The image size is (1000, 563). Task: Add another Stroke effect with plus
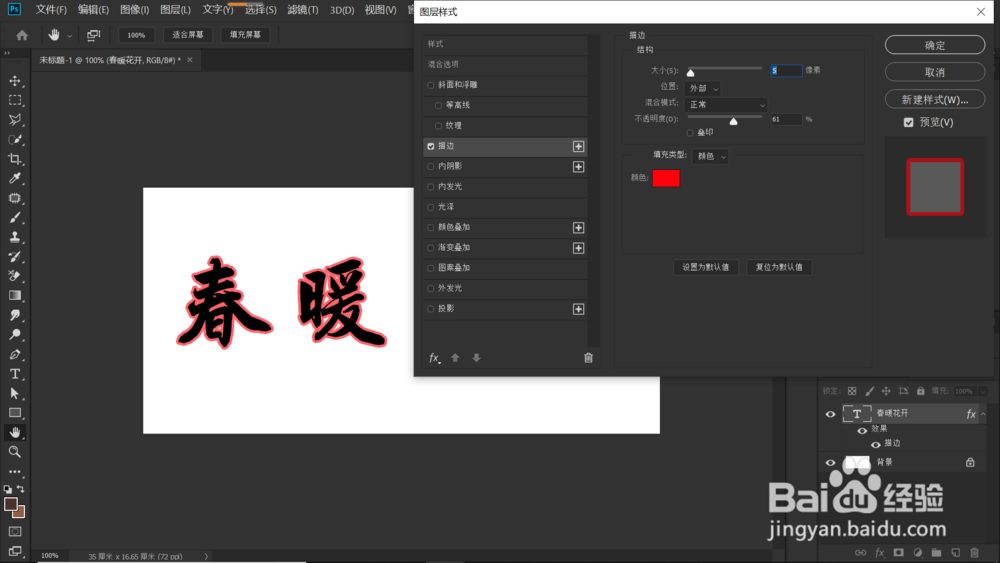click(x=578, y=147)
